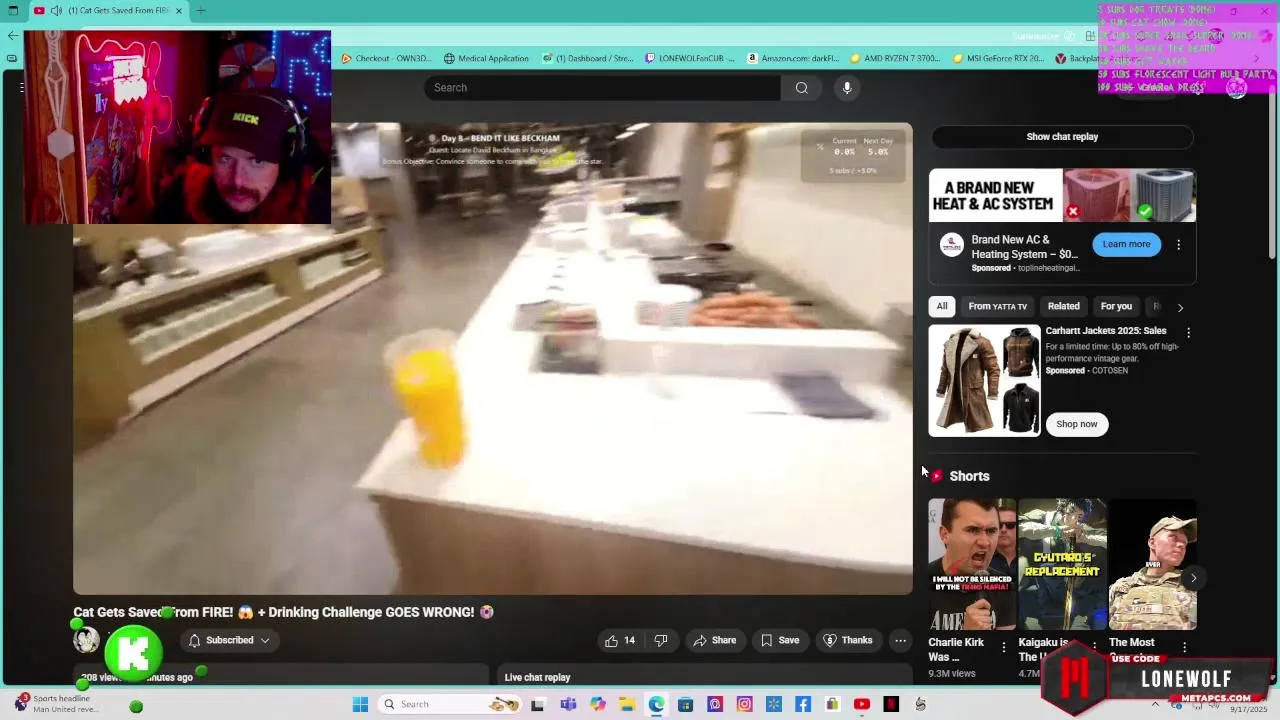Open Facebook from taskbar

[803, 704]
